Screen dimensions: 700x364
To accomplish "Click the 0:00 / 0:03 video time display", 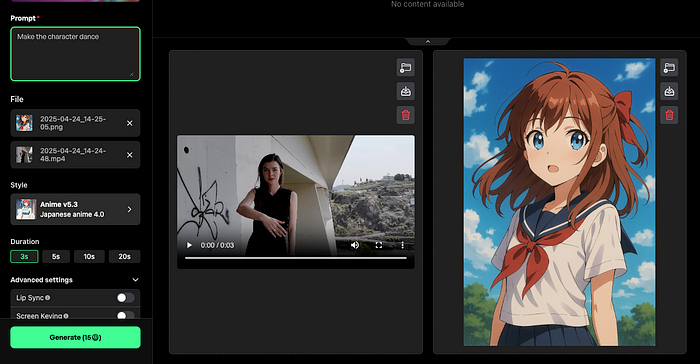I will coord(217,245).
